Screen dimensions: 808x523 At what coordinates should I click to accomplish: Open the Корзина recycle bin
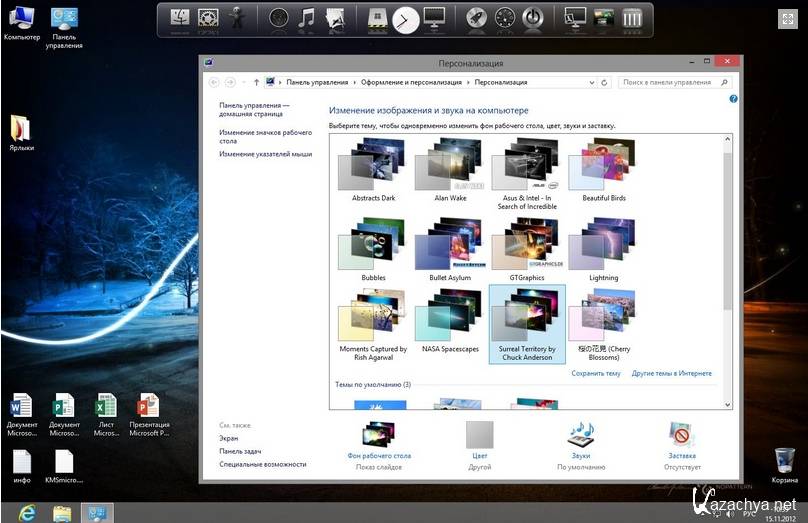point(785,460)
